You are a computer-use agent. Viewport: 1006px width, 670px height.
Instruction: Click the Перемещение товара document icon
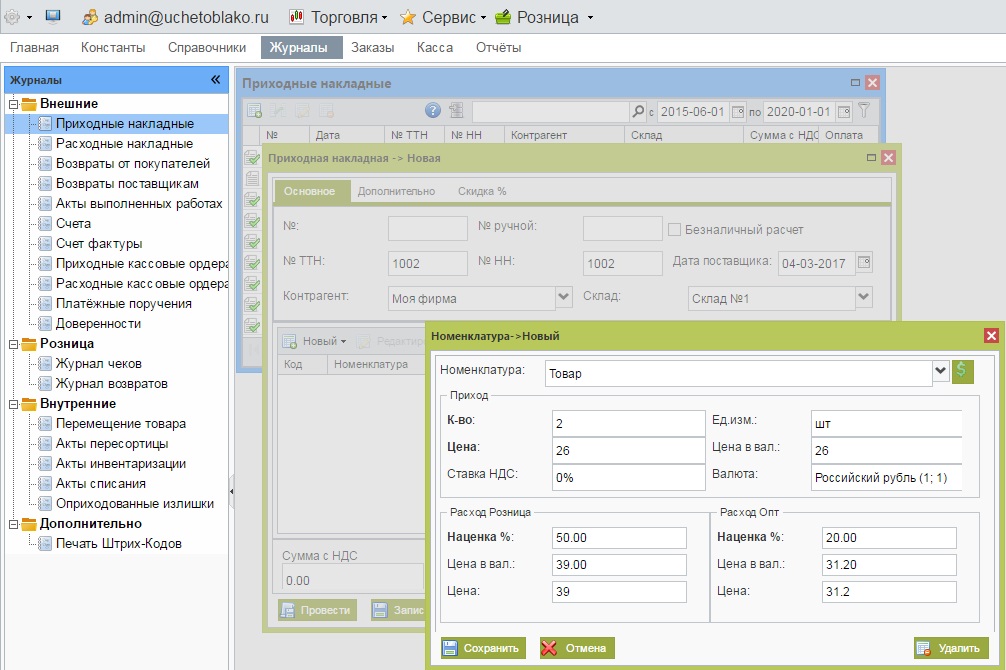pyautogui.click(x=45, y=424)
